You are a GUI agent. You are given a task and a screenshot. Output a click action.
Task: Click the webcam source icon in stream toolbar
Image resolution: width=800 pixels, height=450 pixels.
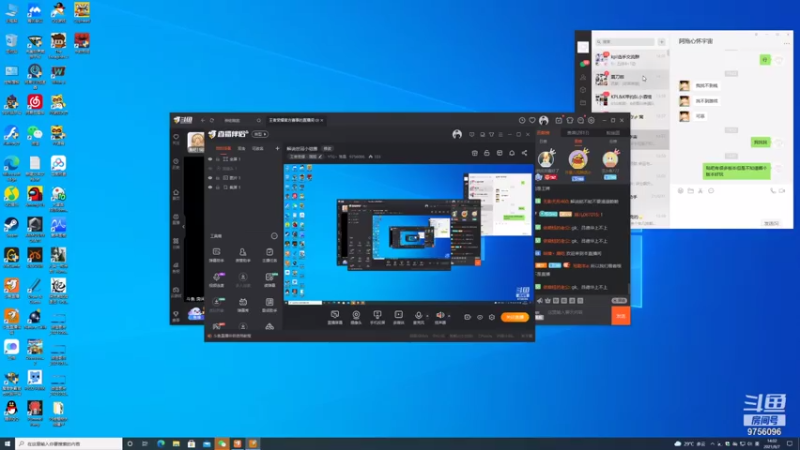tap(356, 315)
